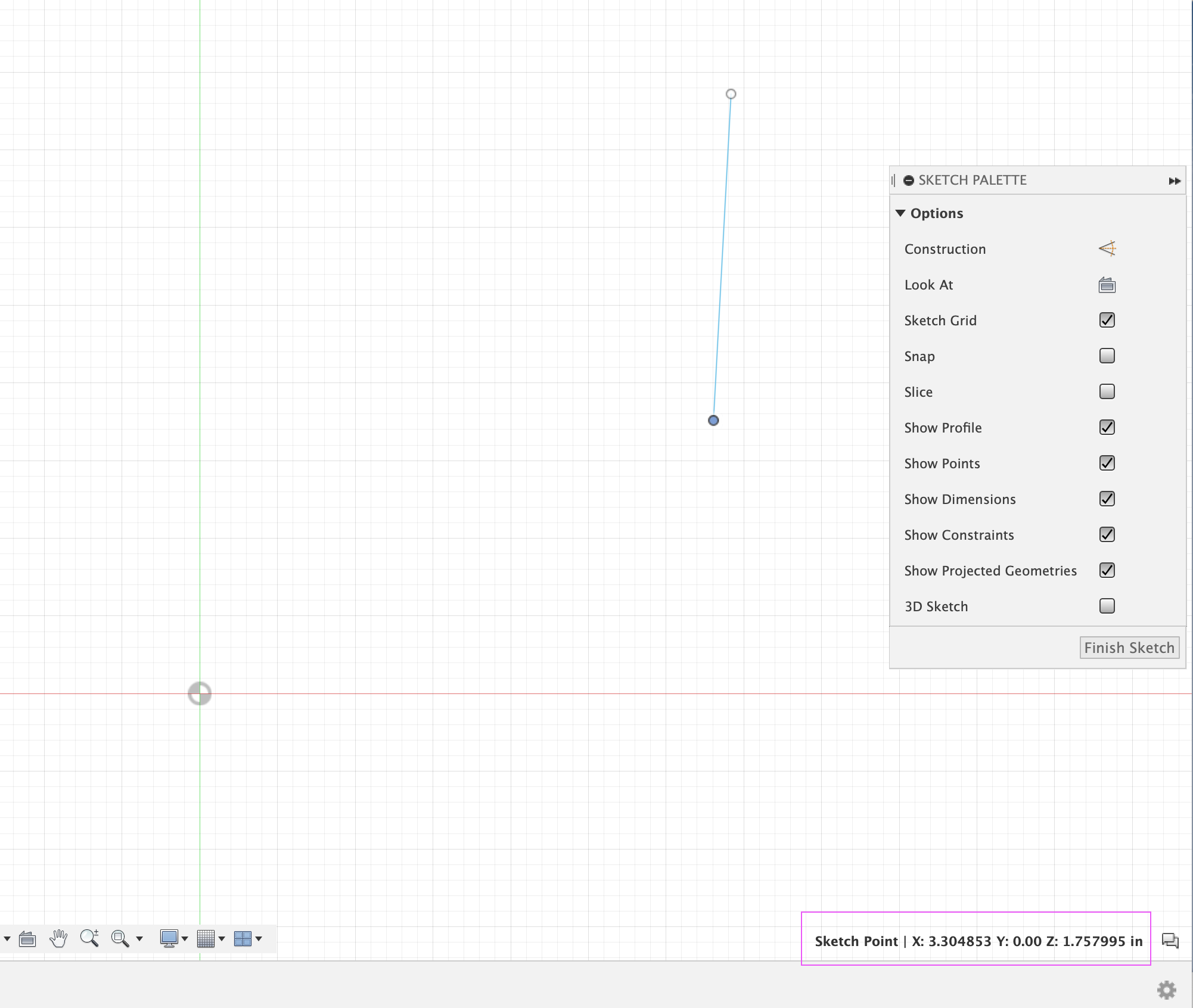Collapse the Sketch Palette with double-arrow
Image resolution: width=1193 pixels, height=1008 pixels.
click(x=1175, y=181)
